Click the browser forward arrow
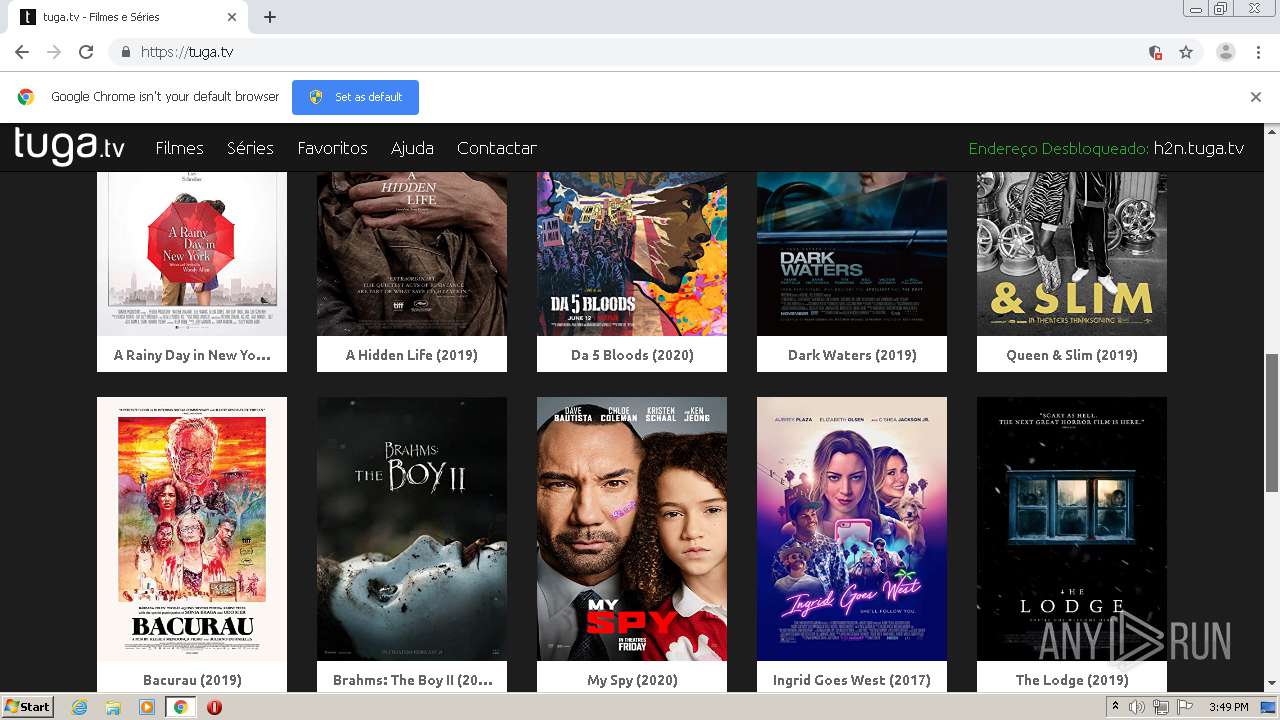This screenshot has width=1280, height=720. (54, 52)
